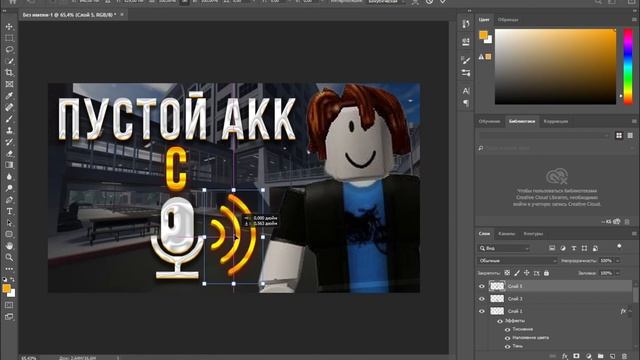
Task: Toggle visibility of Эффекты
Action: coord(500,321)
